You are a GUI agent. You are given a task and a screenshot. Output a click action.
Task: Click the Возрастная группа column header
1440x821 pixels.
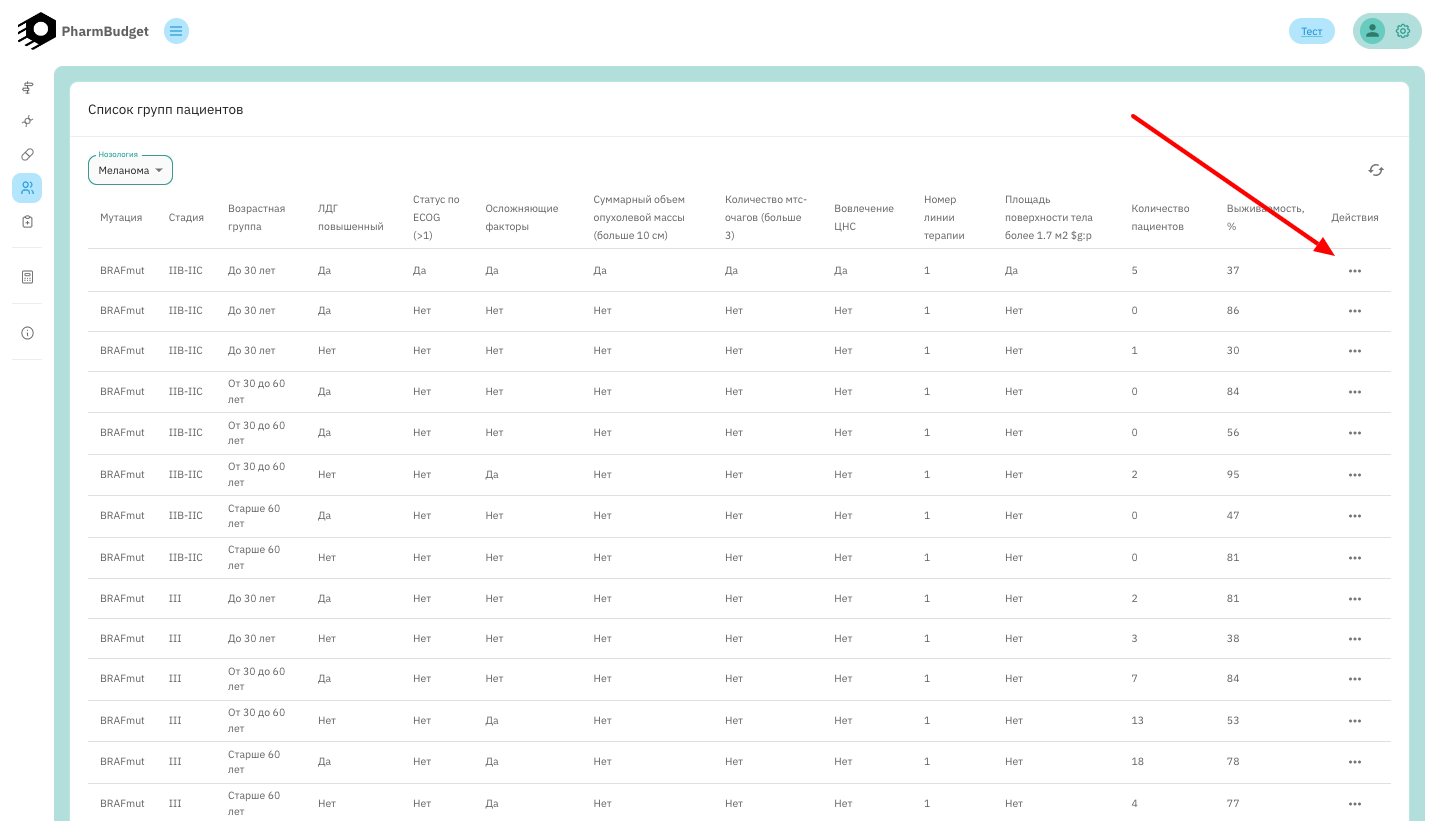pyautogui.click(x=256, y=217)
